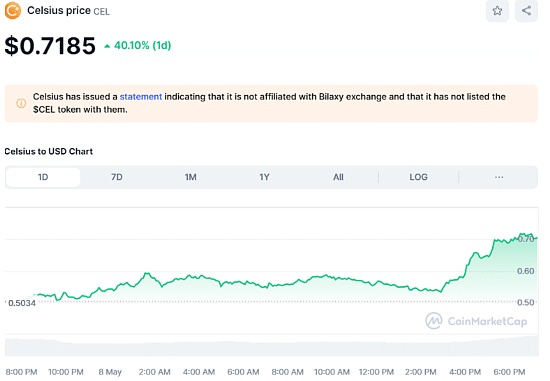Open the 'statement' link in the notice
The image size is (550, 381).
pyautogui.click(x=141, y=97)
